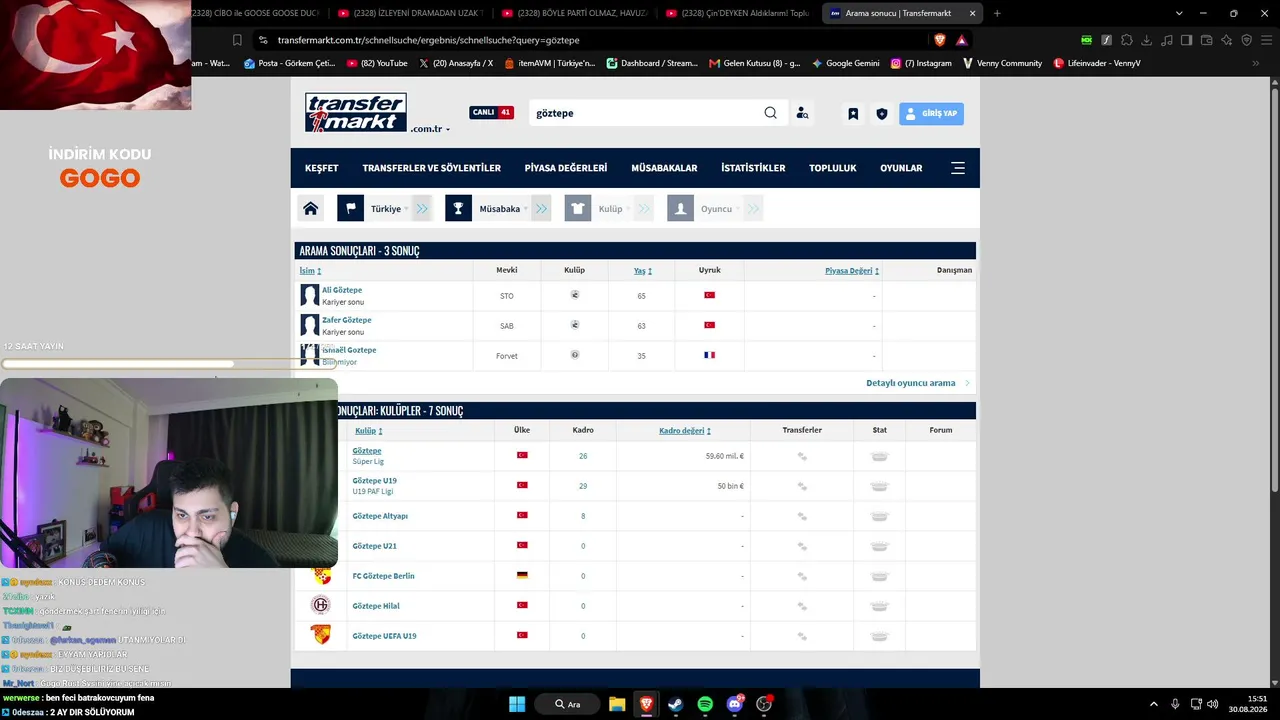Bookmark this page using the address bar icon

(x=237, y=40)
